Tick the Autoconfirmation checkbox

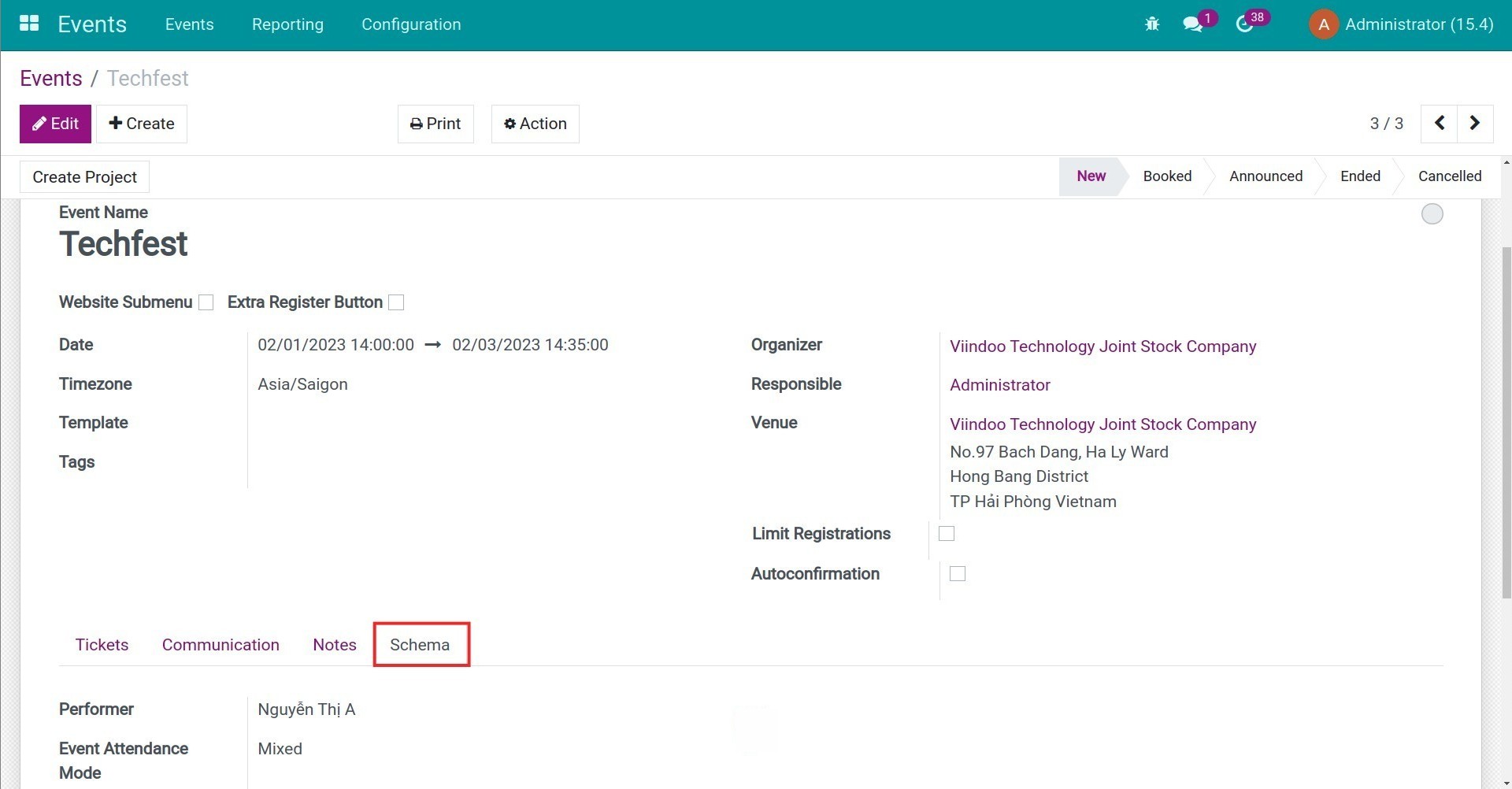(x=958, y=574)
